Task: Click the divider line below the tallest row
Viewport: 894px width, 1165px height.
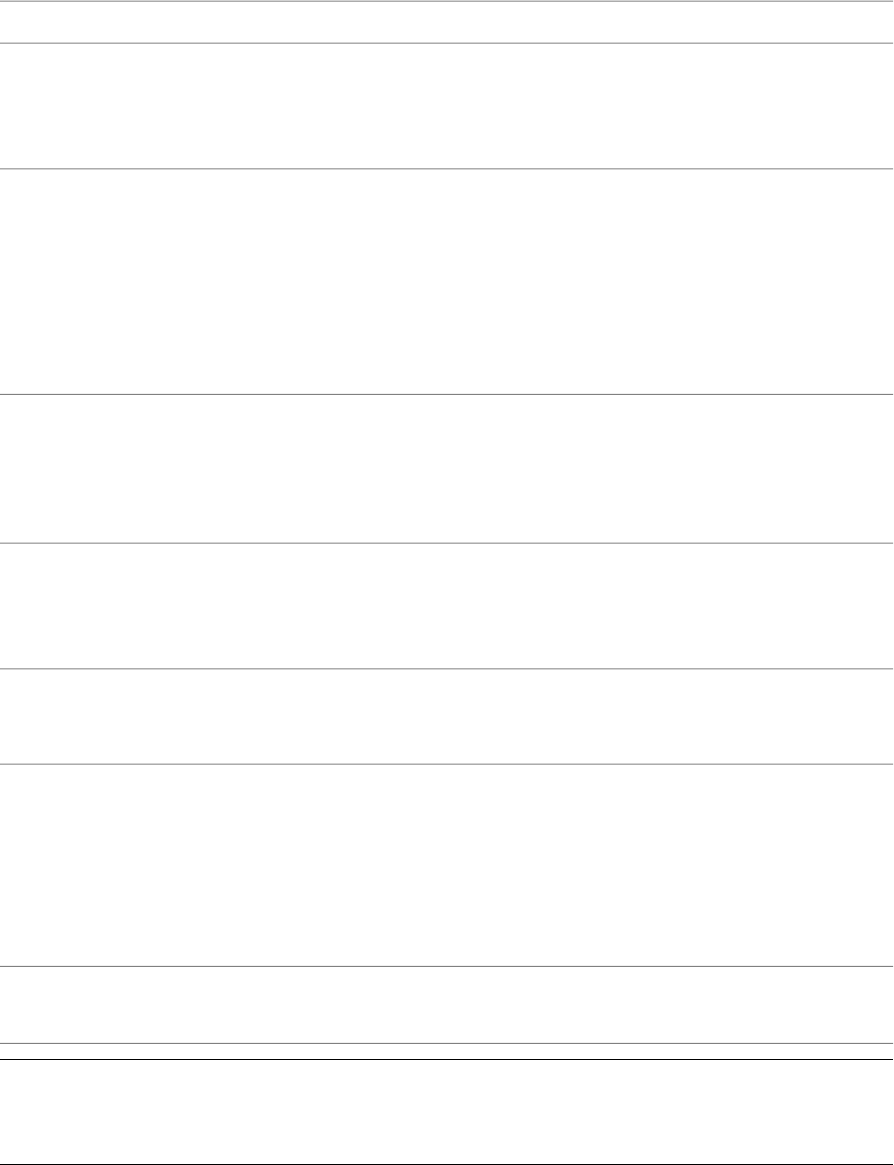Action: point(447,394)
